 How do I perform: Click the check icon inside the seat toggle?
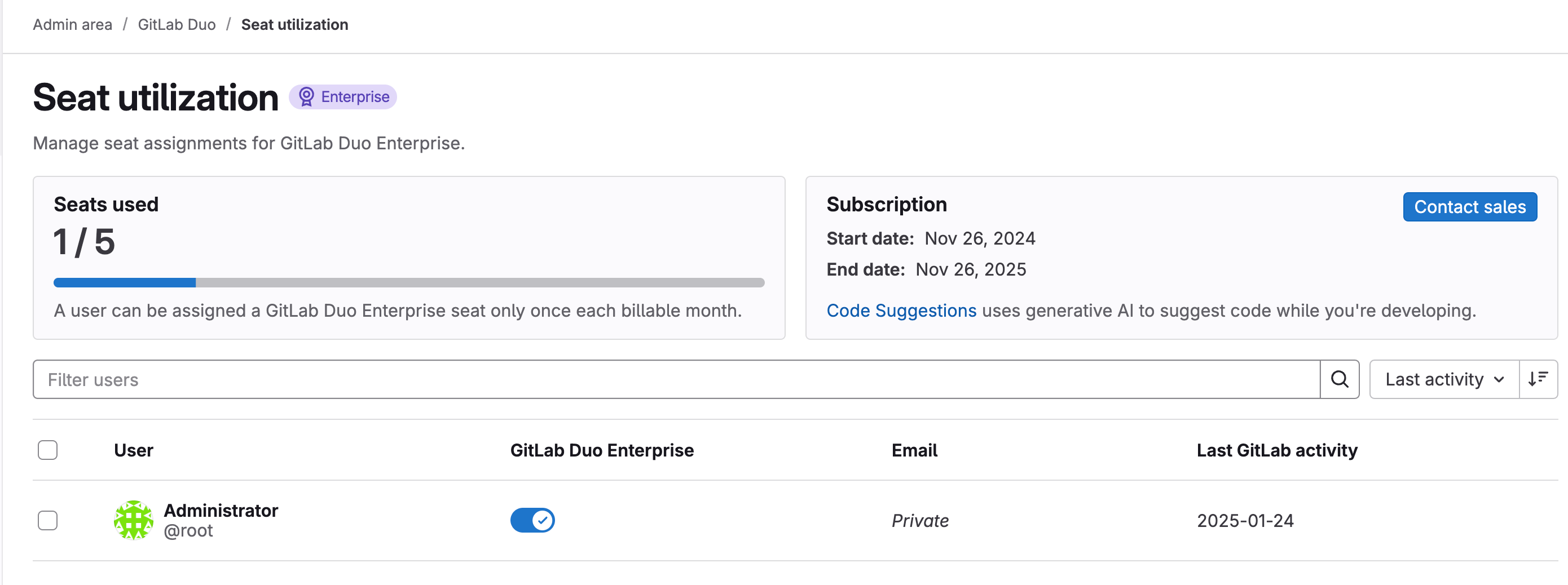pos(543,521)
